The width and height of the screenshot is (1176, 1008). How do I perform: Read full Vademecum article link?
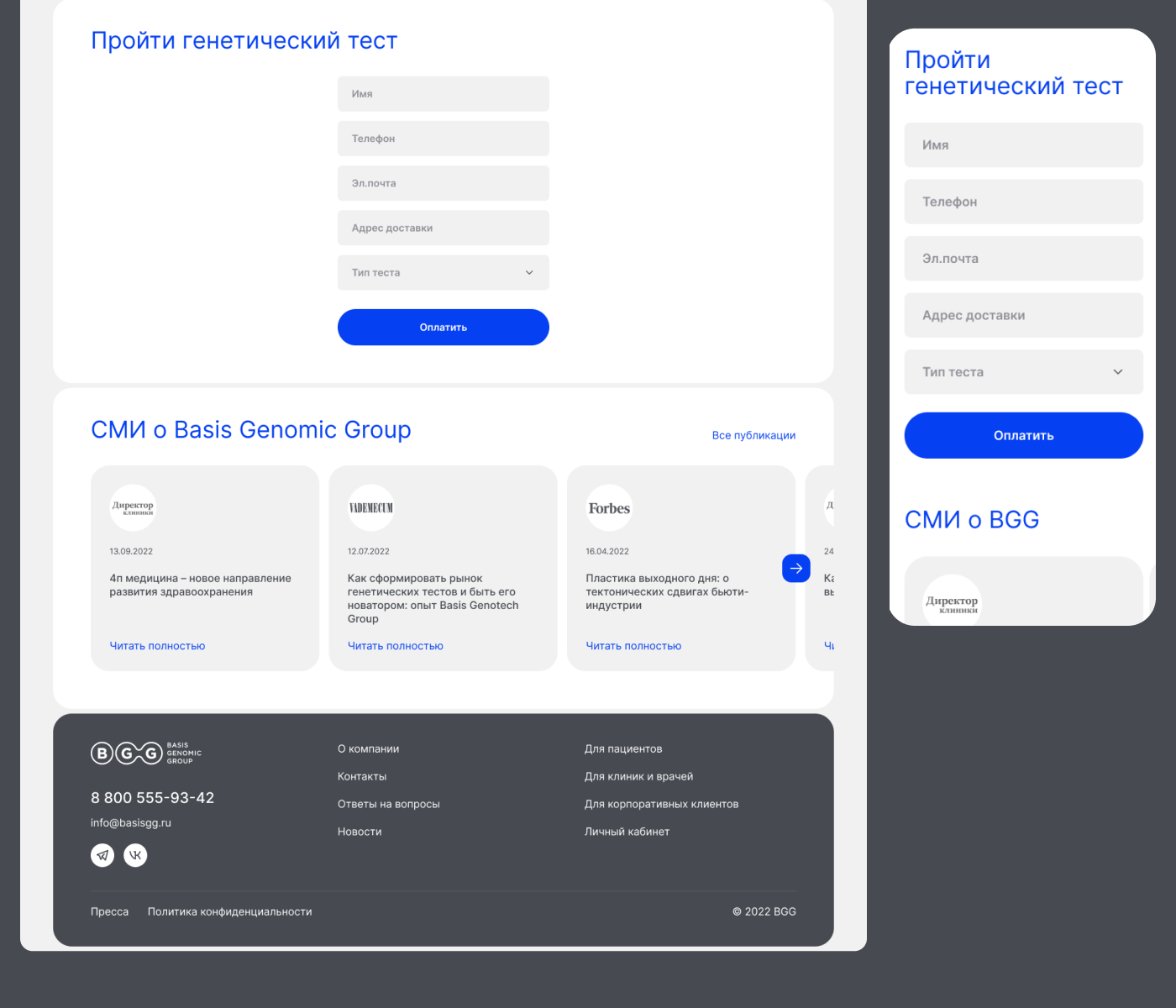(396, 646)
